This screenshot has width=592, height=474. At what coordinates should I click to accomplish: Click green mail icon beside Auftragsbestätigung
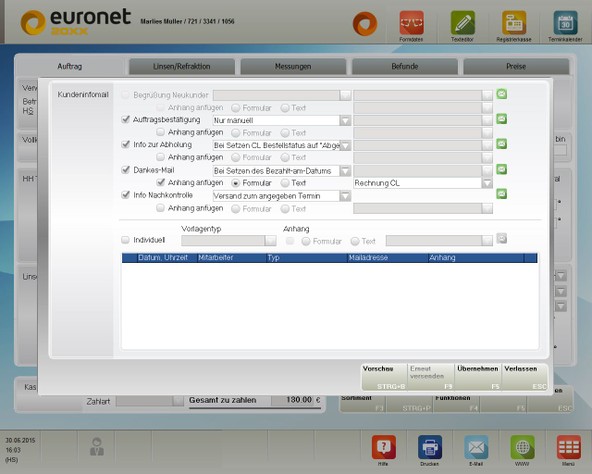(x=501, y=119)
